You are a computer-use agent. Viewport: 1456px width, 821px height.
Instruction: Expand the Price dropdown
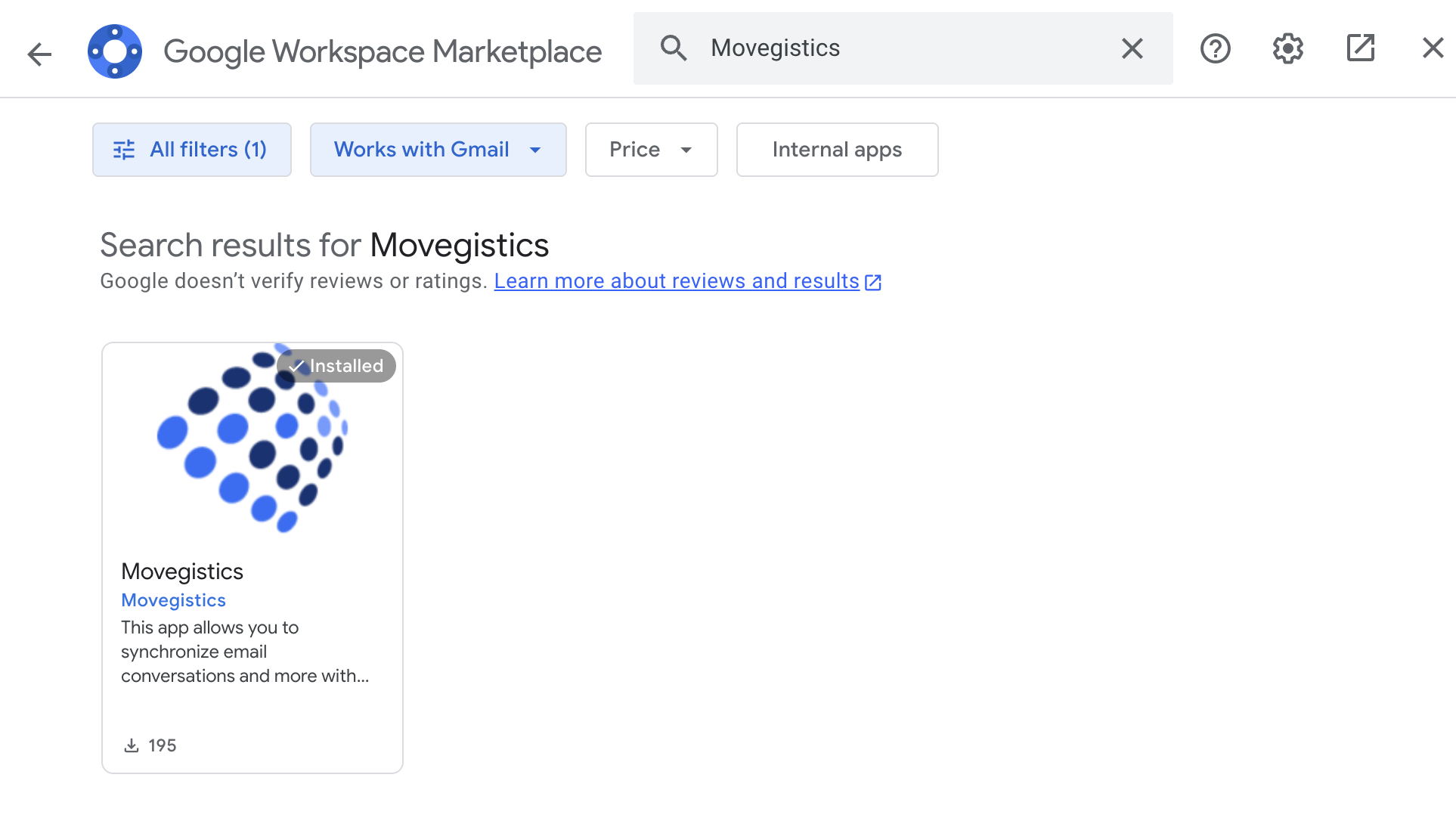[x=651, y=150]
